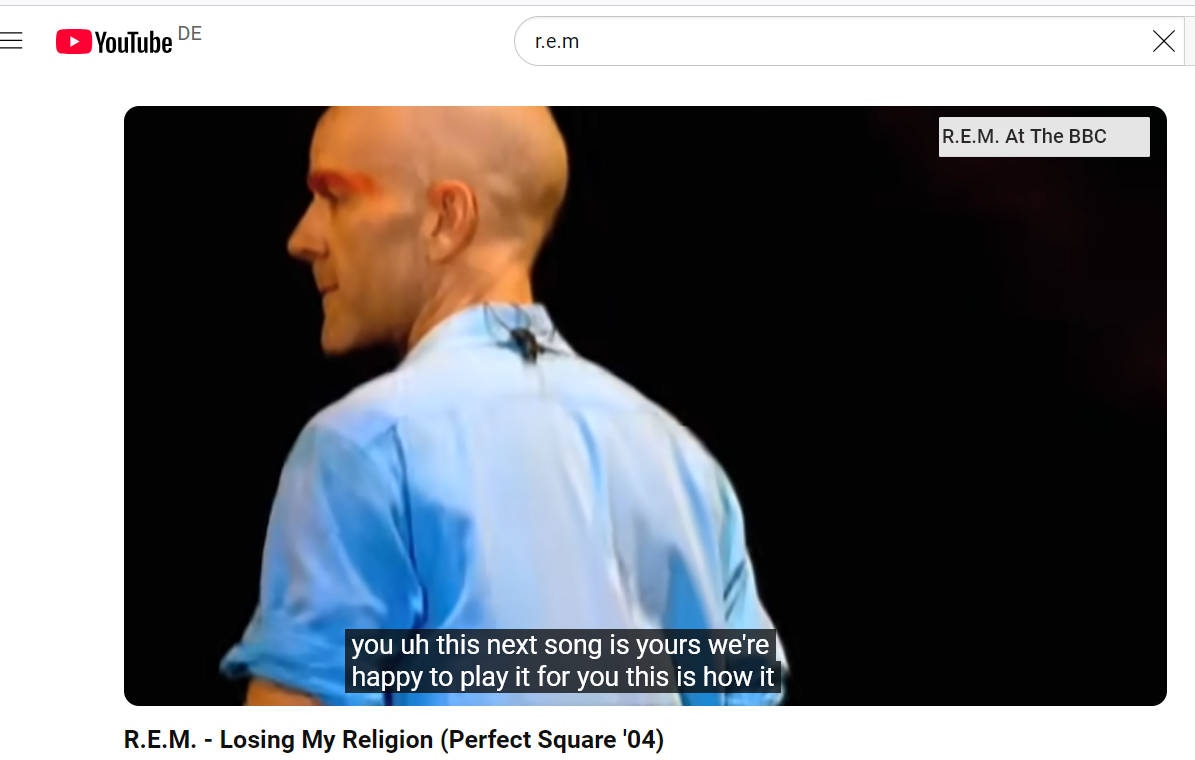Pause the video by clicking the player

(645, 406)
